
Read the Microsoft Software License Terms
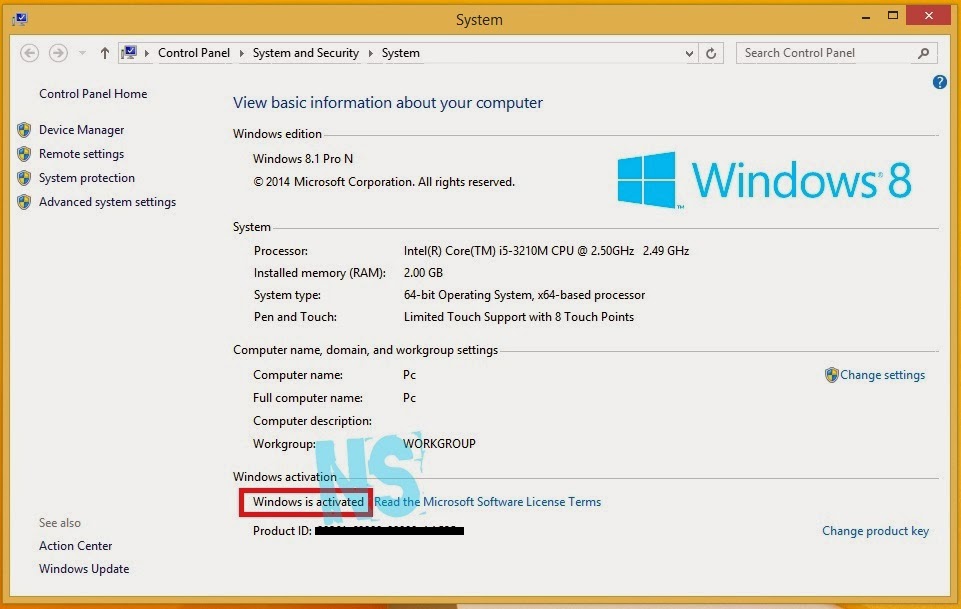[488, 502]
